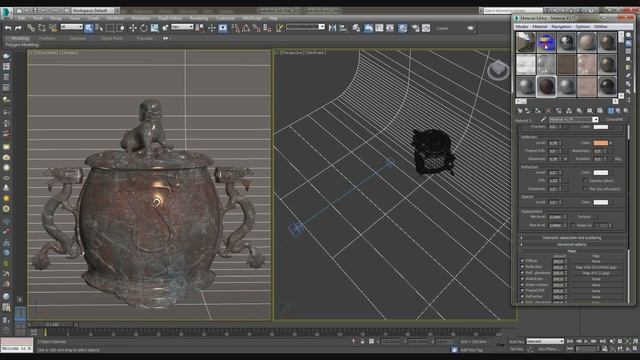
Task: Open the Schematic View icon
Action: (x=390, y=28)
